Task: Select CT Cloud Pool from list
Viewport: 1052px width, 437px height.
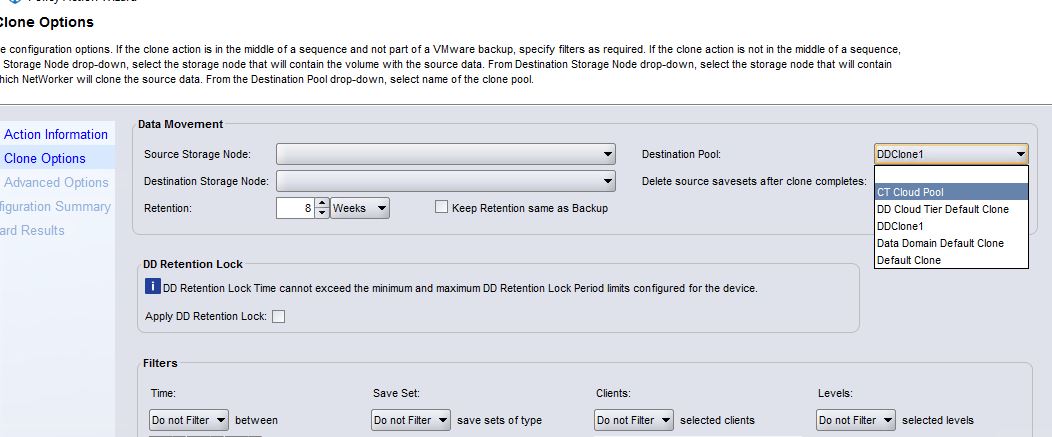Action: (x=950, y=192)
